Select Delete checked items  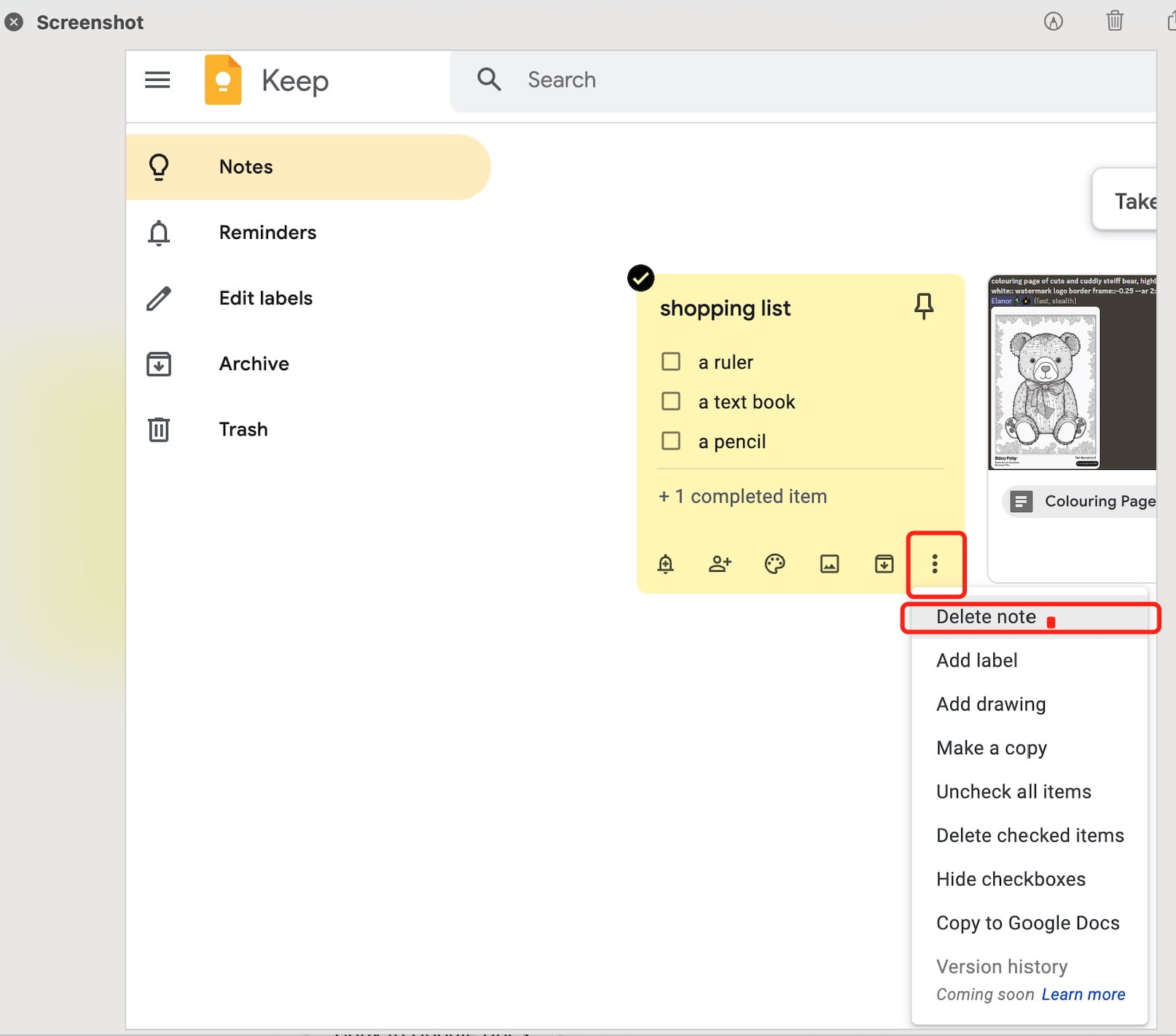pyautogui.click(x=1029, y=835)
